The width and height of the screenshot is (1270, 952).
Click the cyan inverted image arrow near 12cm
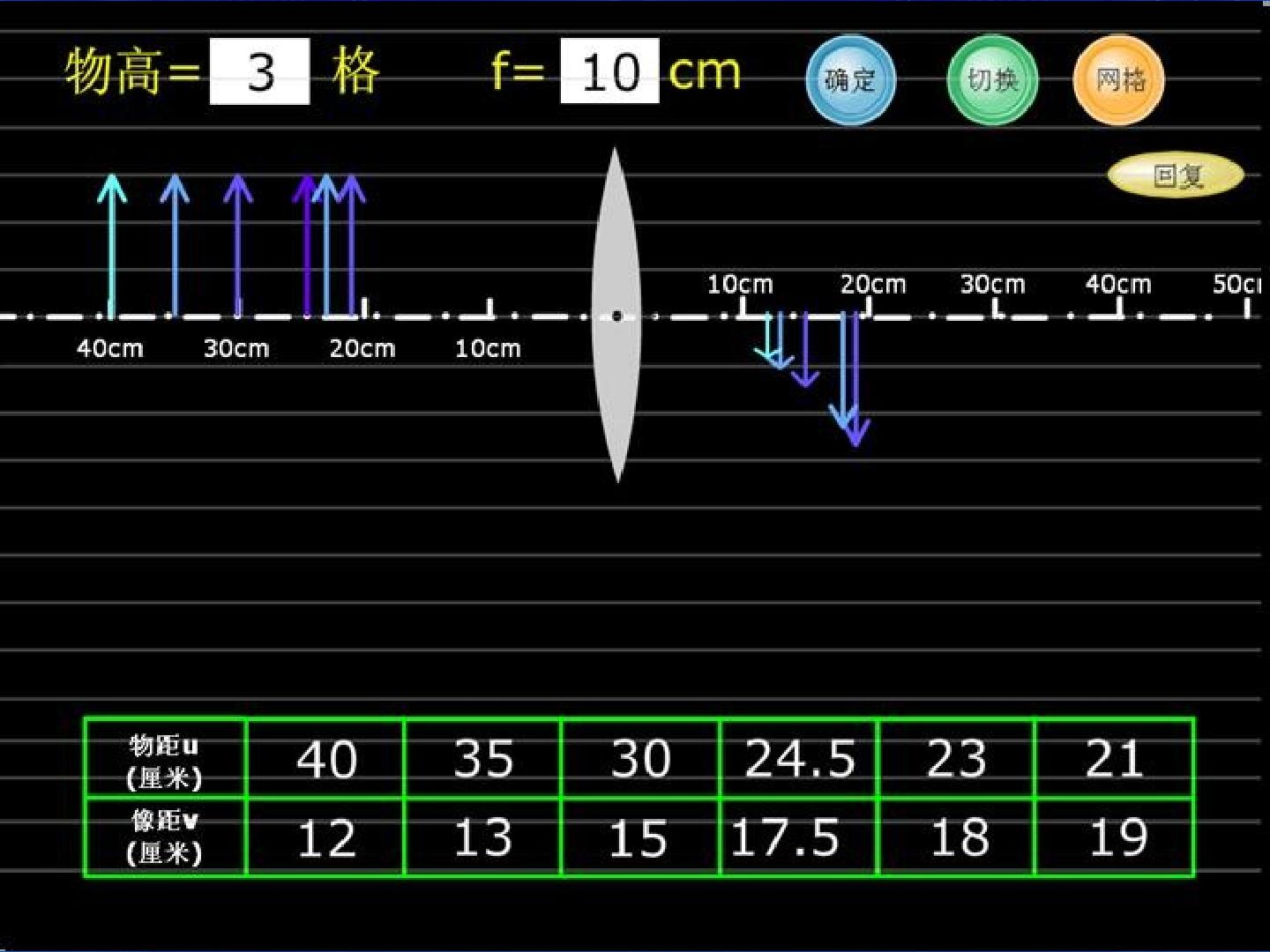(x=769, y=337)
